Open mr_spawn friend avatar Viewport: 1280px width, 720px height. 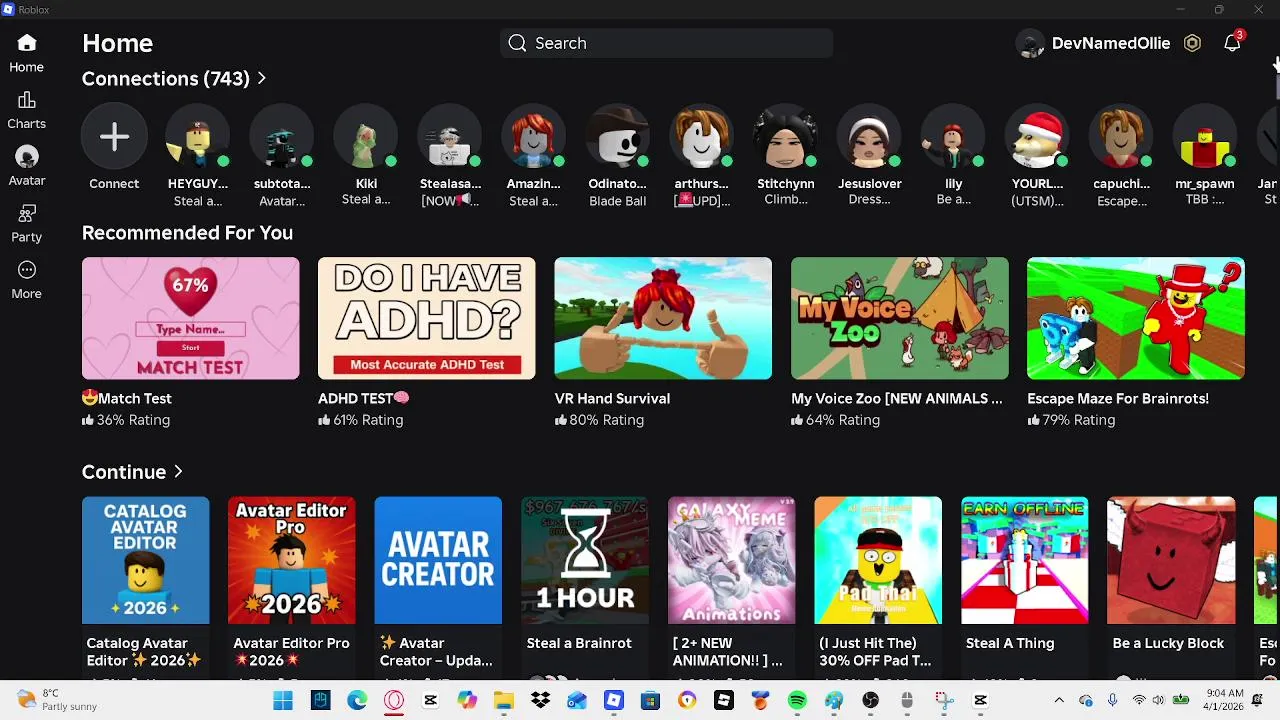(x=1205, y=137)
